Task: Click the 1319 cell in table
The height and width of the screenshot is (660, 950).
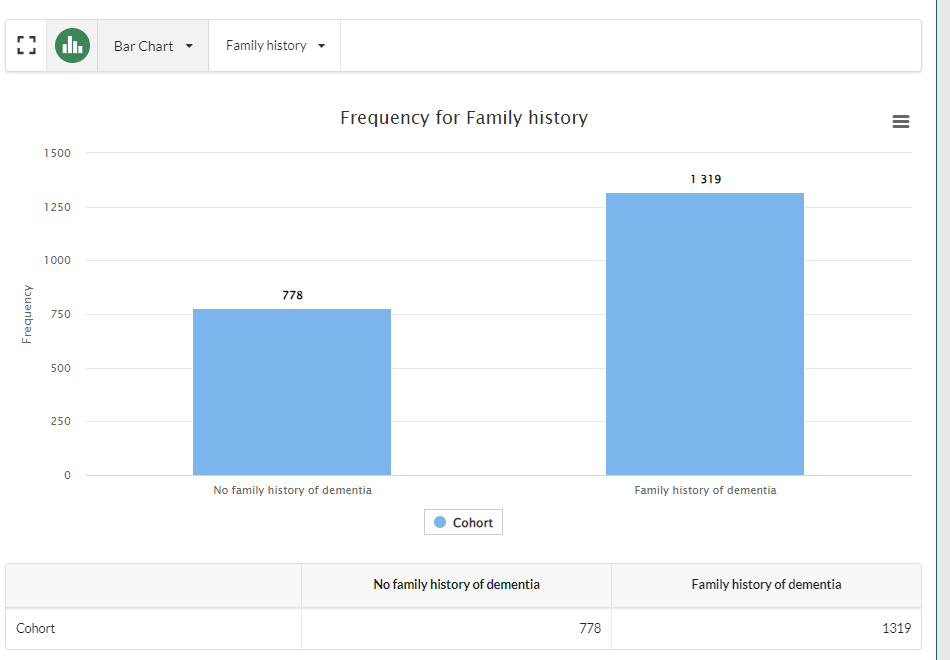Action: point(896,629)
